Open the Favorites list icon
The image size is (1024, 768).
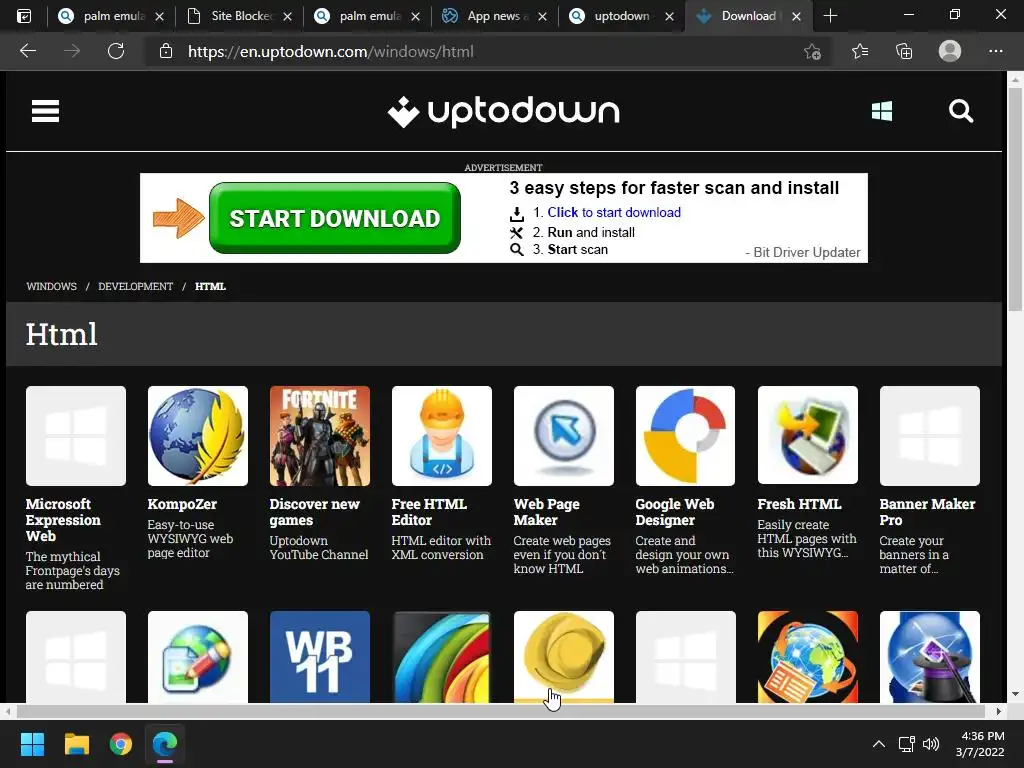[x=860, y=51]
